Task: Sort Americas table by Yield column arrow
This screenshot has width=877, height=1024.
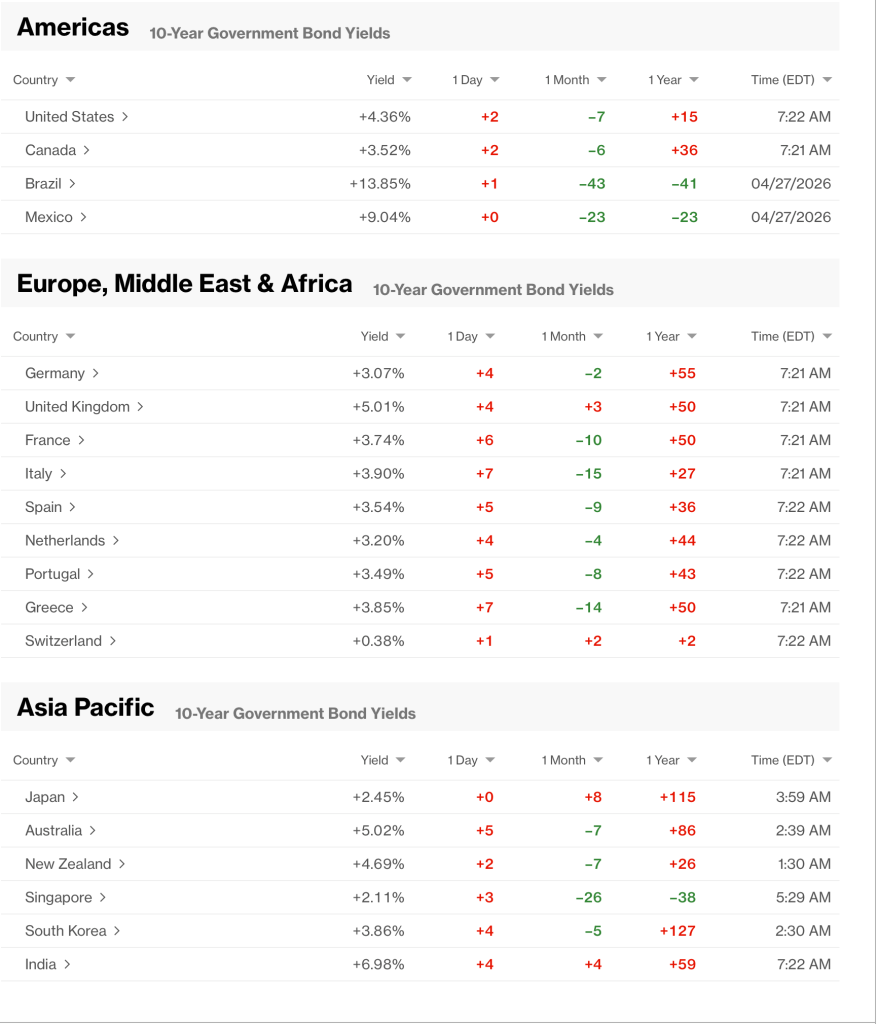Action: (405, 80)
